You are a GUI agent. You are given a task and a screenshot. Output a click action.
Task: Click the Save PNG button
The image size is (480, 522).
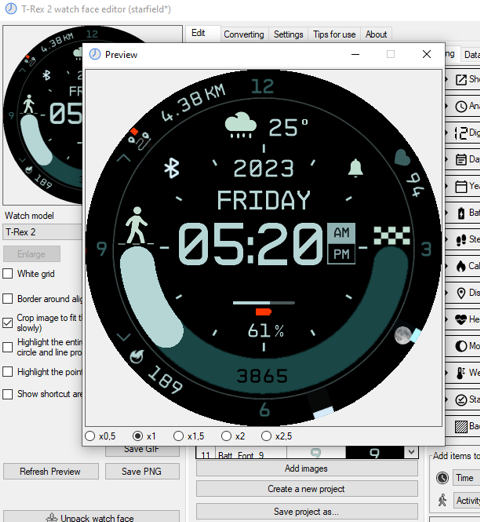142,471
